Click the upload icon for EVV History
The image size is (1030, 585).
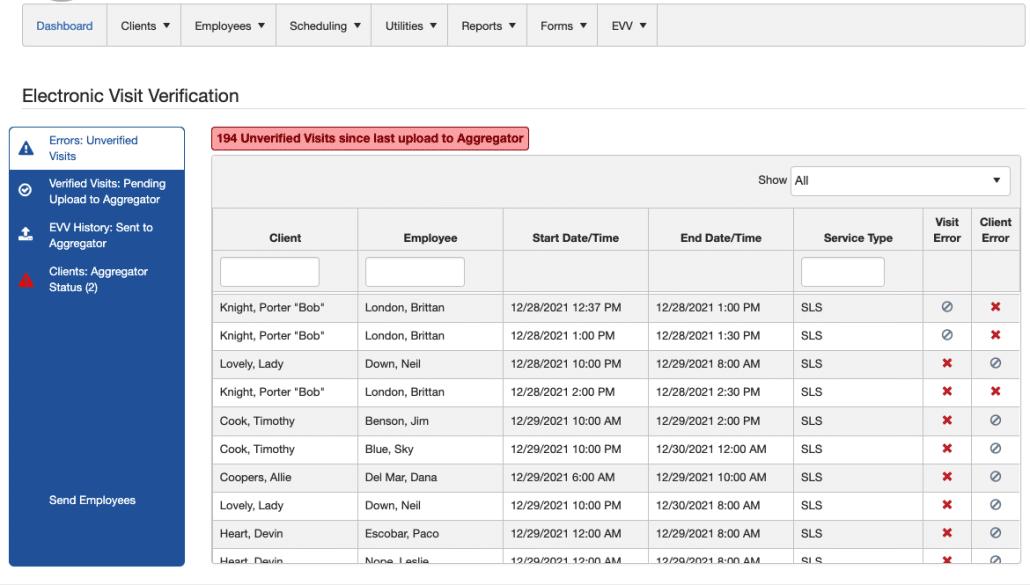pos(27,234)
